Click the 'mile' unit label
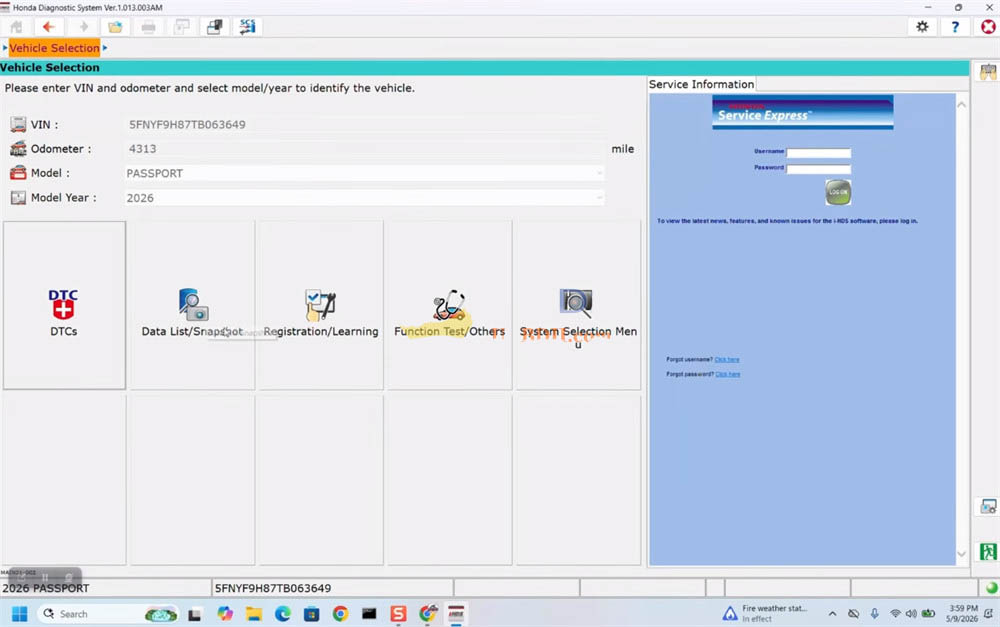 [622, 149]
